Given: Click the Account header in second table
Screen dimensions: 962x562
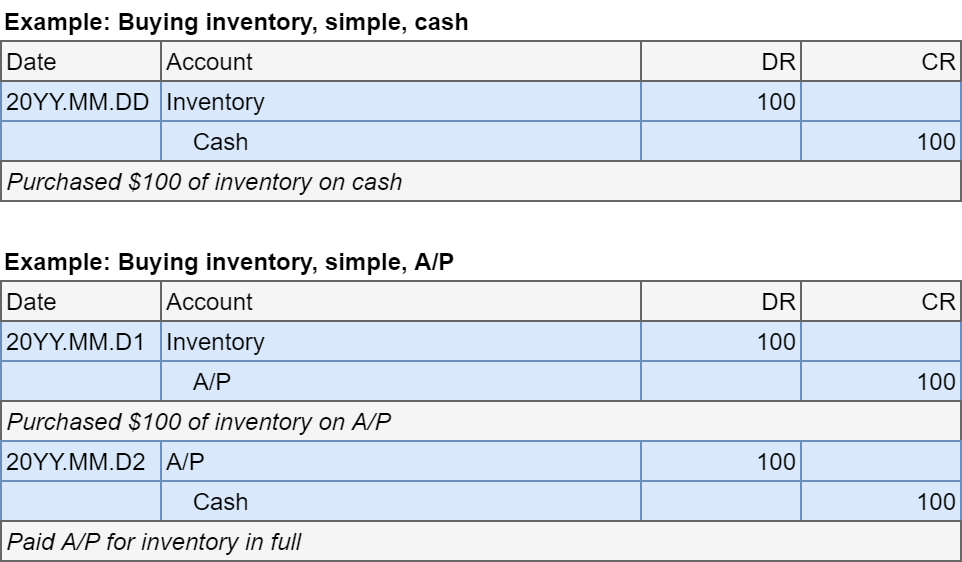Looking at the screenshot, I should tap(209, 302).
